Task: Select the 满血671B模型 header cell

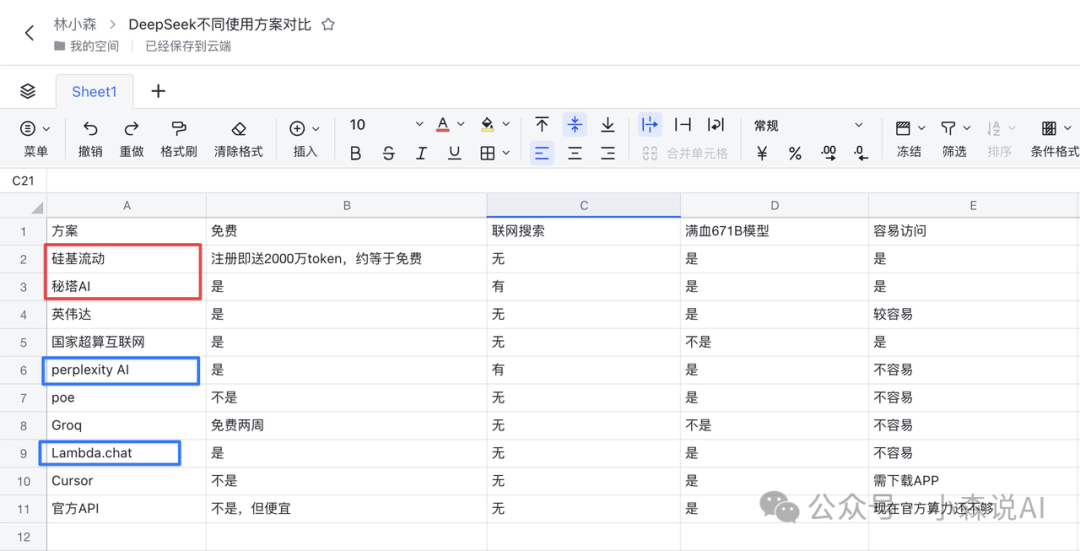Action: [774, 231]
